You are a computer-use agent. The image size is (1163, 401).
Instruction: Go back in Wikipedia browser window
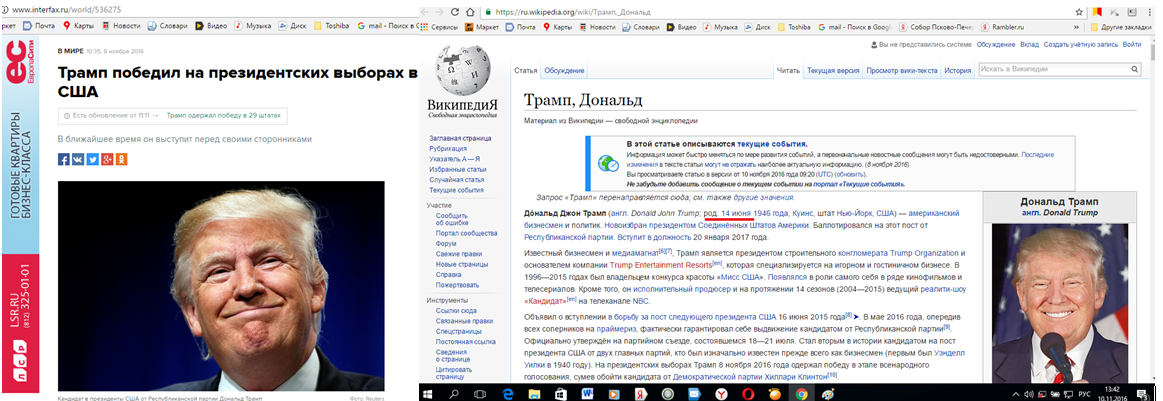pyautogui.click(x=424, y=13)
